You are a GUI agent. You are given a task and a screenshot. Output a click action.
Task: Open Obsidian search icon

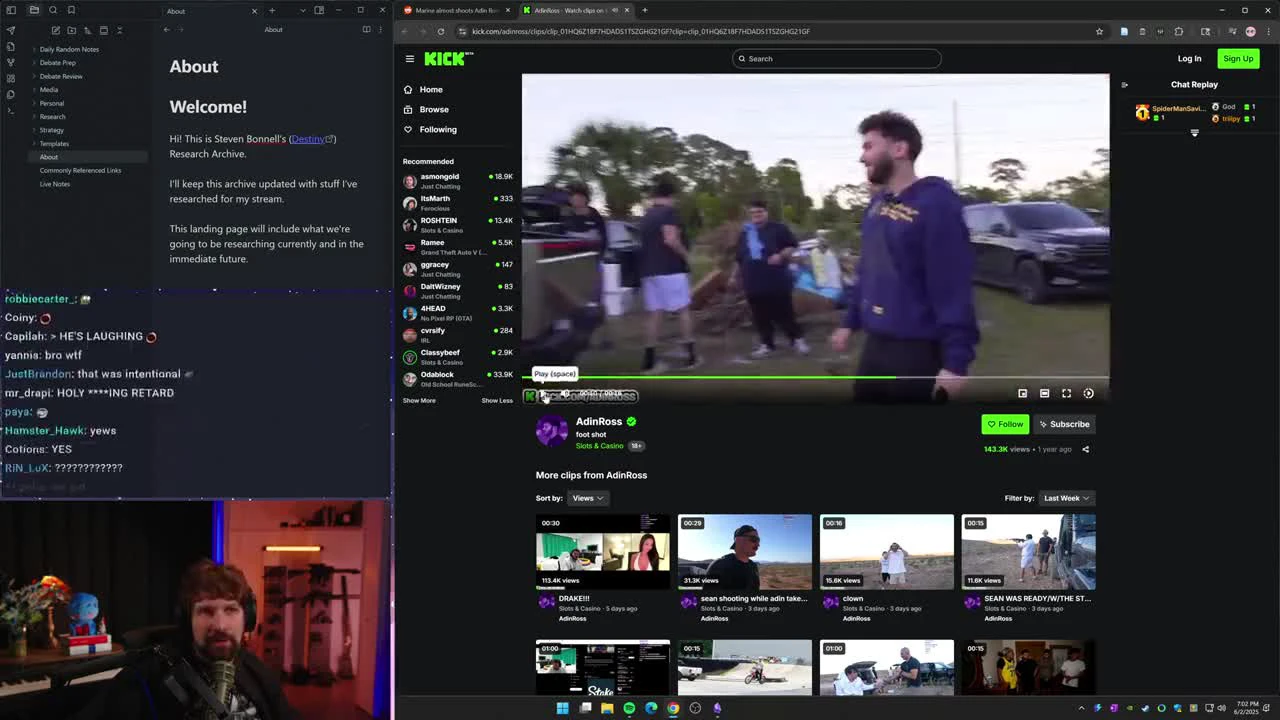click(x=53, y=10)
